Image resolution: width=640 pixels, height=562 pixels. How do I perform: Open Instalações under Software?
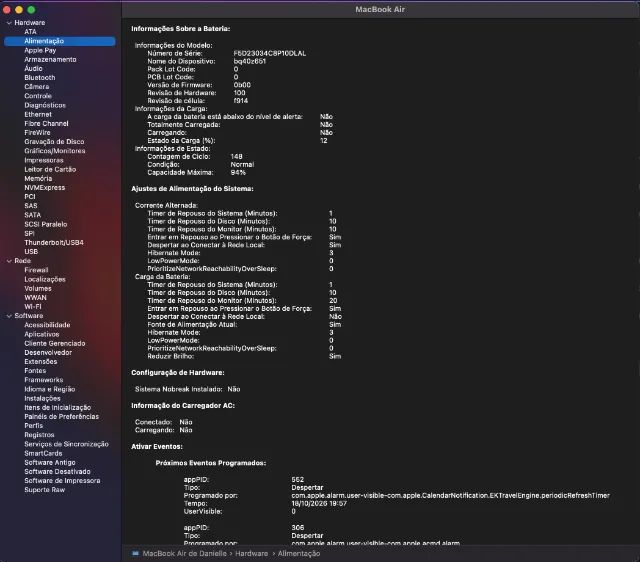point(42,398)
